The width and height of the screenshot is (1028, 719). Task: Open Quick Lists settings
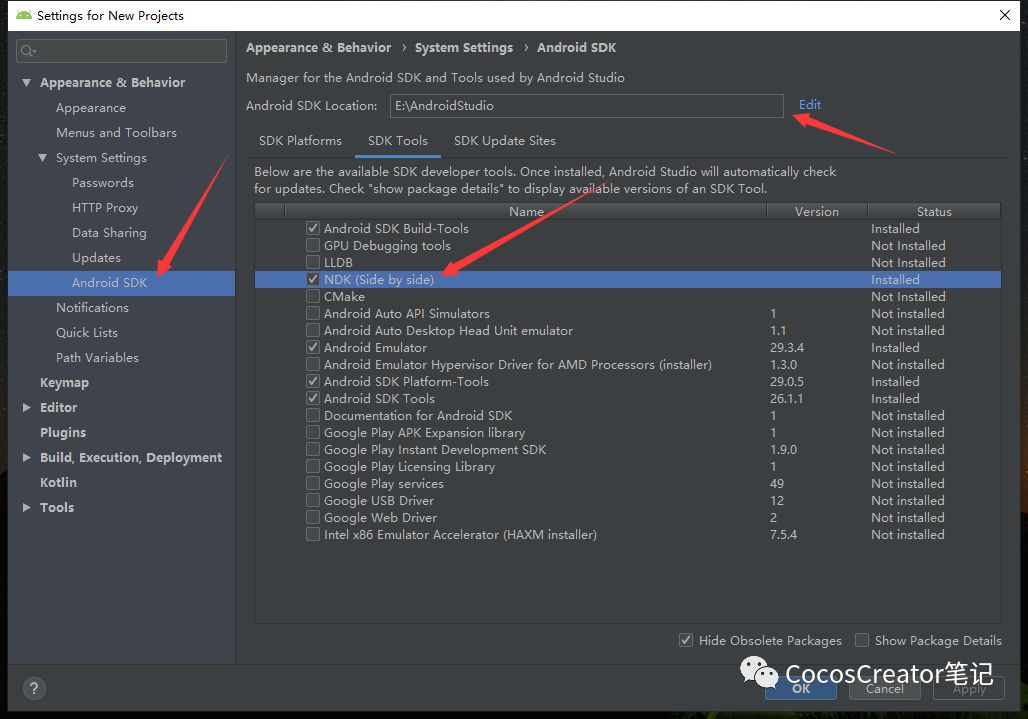click(87, 332)
